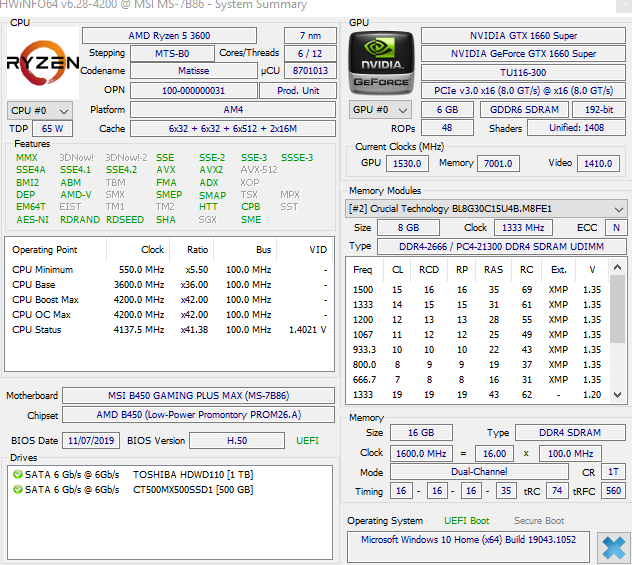Click the command rate 1T field
This screenshot has width=632, height=565.
(613, 472)
